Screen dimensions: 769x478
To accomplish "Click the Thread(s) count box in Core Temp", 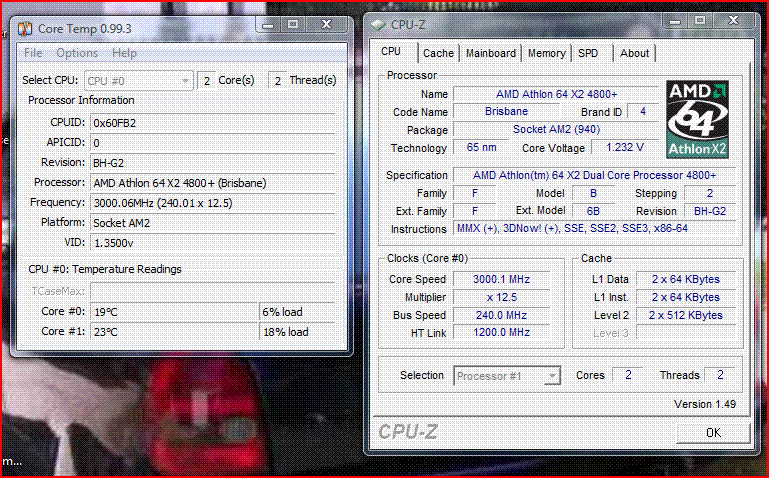I will tap(278, 80).
